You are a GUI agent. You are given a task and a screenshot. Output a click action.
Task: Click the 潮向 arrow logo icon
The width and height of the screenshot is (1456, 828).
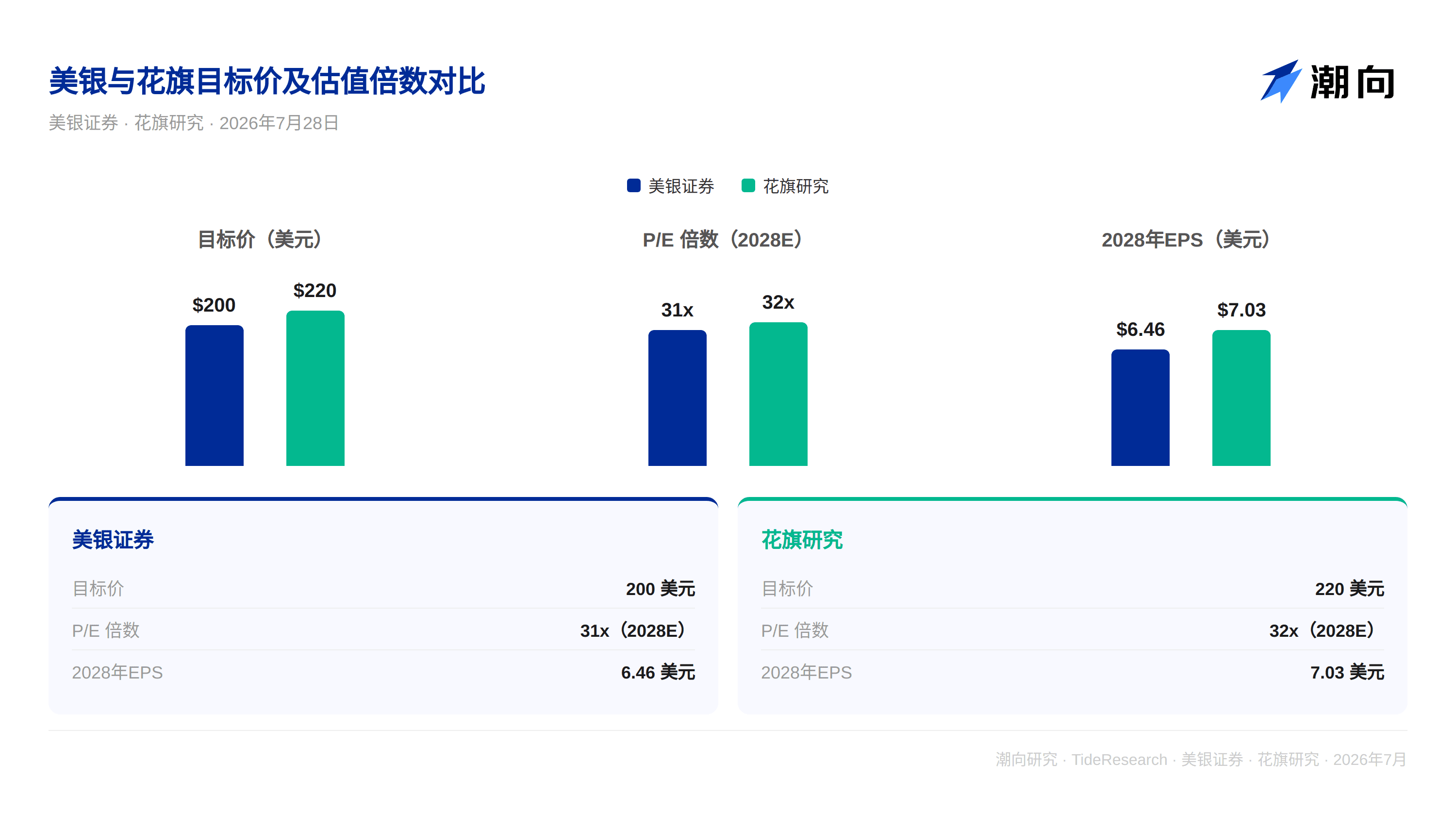click(x=1280, y=82)
